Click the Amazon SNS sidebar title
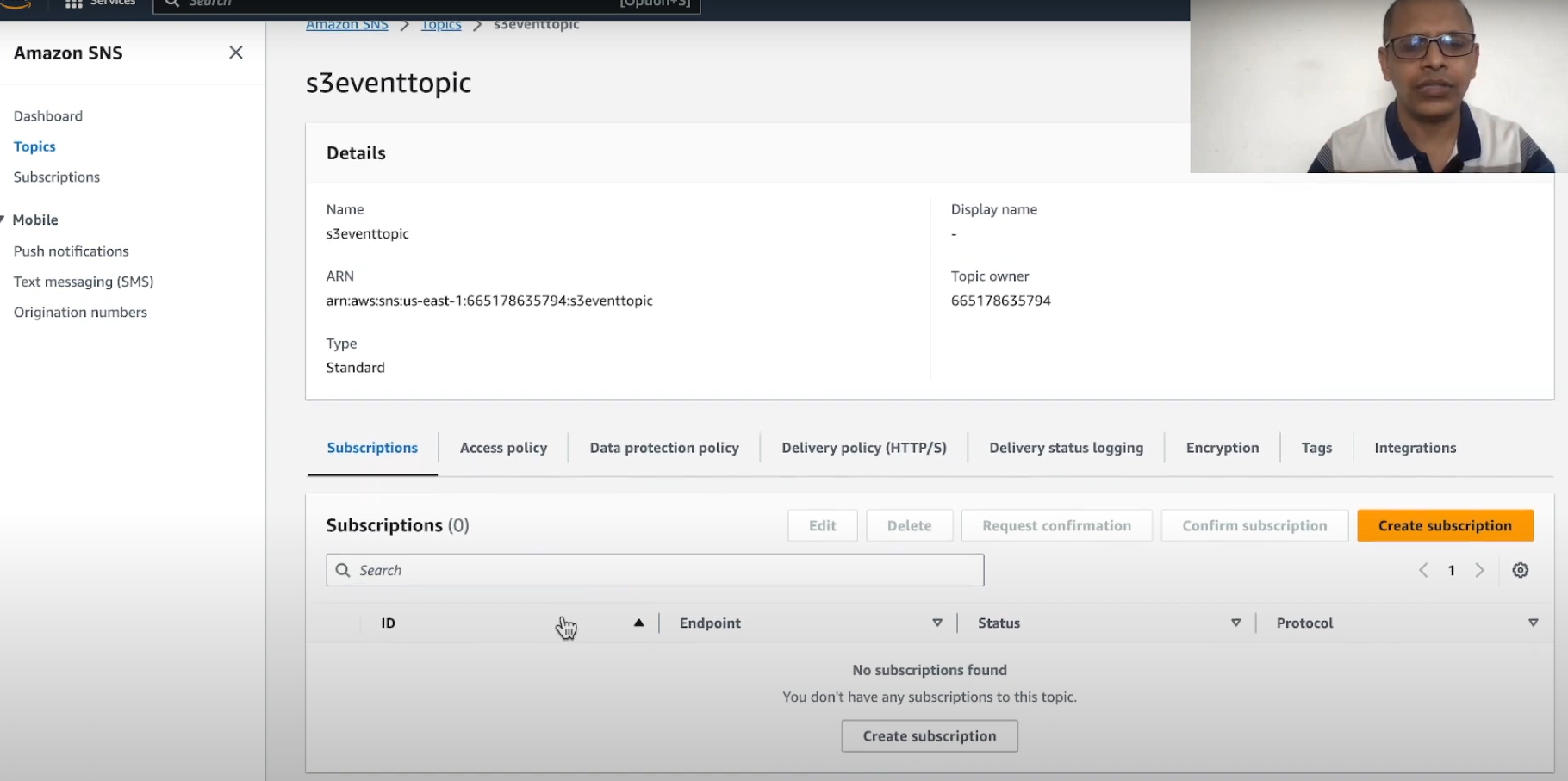This screenshot has height=781, width=1568. pos(68,53)
